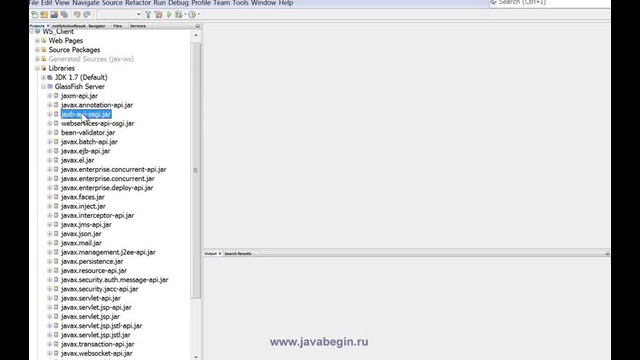Click the jar icon beside javax.faces.jar

(56, 197)
